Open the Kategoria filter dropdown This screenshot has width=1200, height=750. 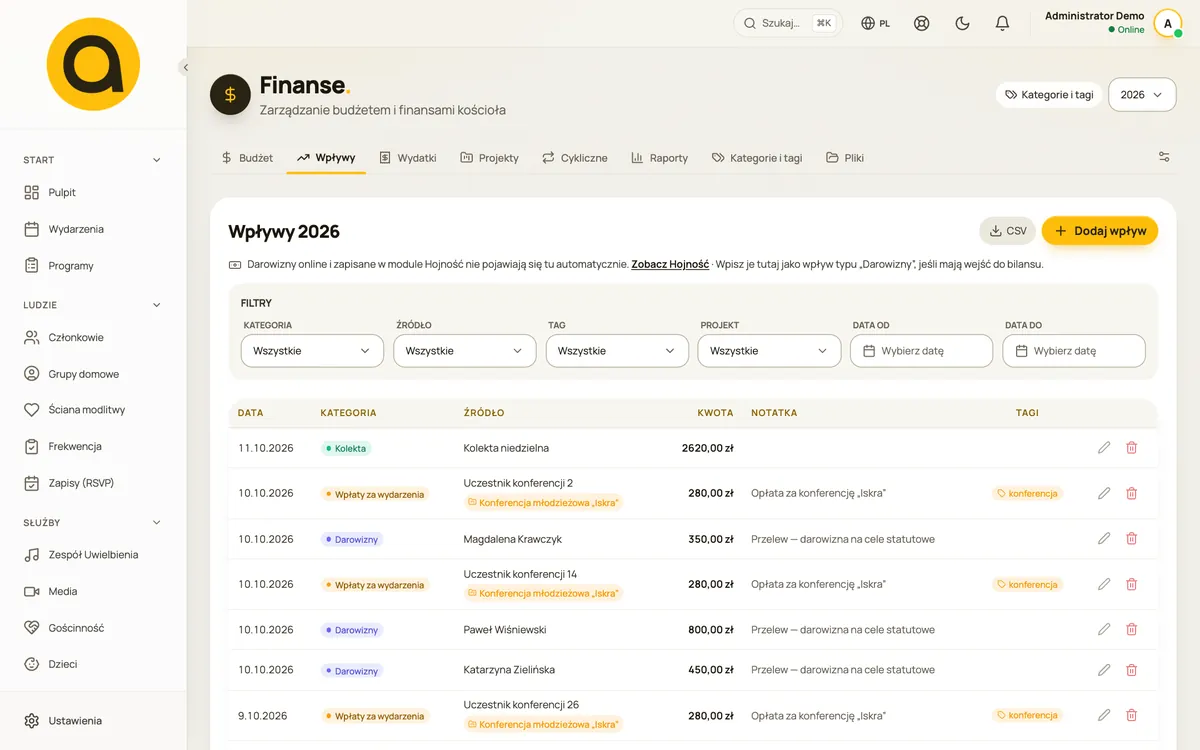pyautogui.click(x=312, y=351)
